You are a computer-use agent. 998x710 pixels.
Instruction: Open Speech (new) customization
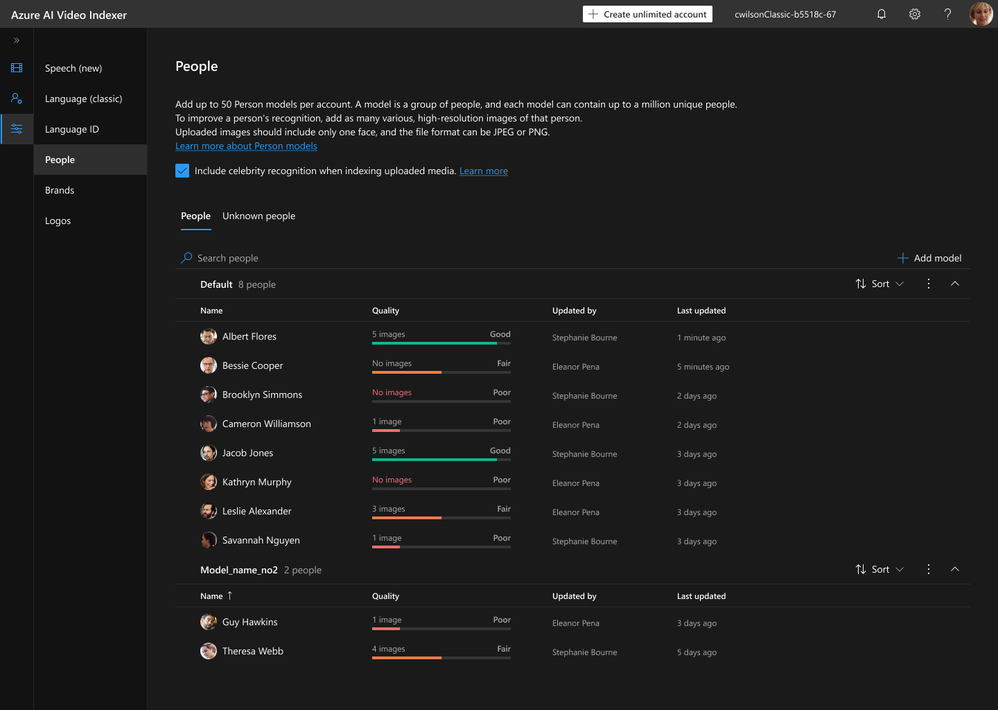pyautogui.click(x=90, y=68)
